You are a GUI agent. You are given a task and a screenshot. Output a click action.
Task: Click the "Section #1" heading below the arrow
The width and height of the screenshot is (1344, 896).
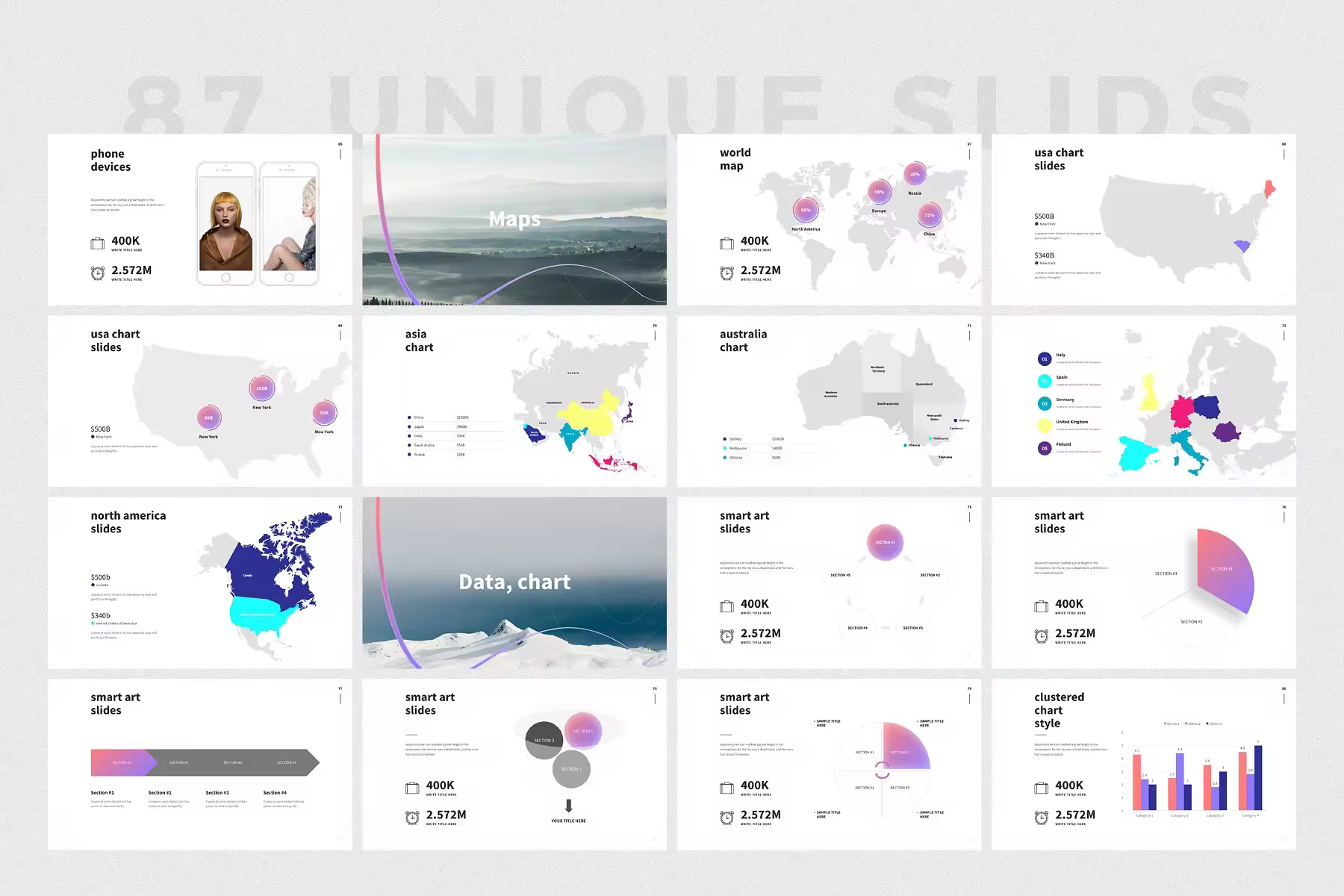(x=102, y=793)
